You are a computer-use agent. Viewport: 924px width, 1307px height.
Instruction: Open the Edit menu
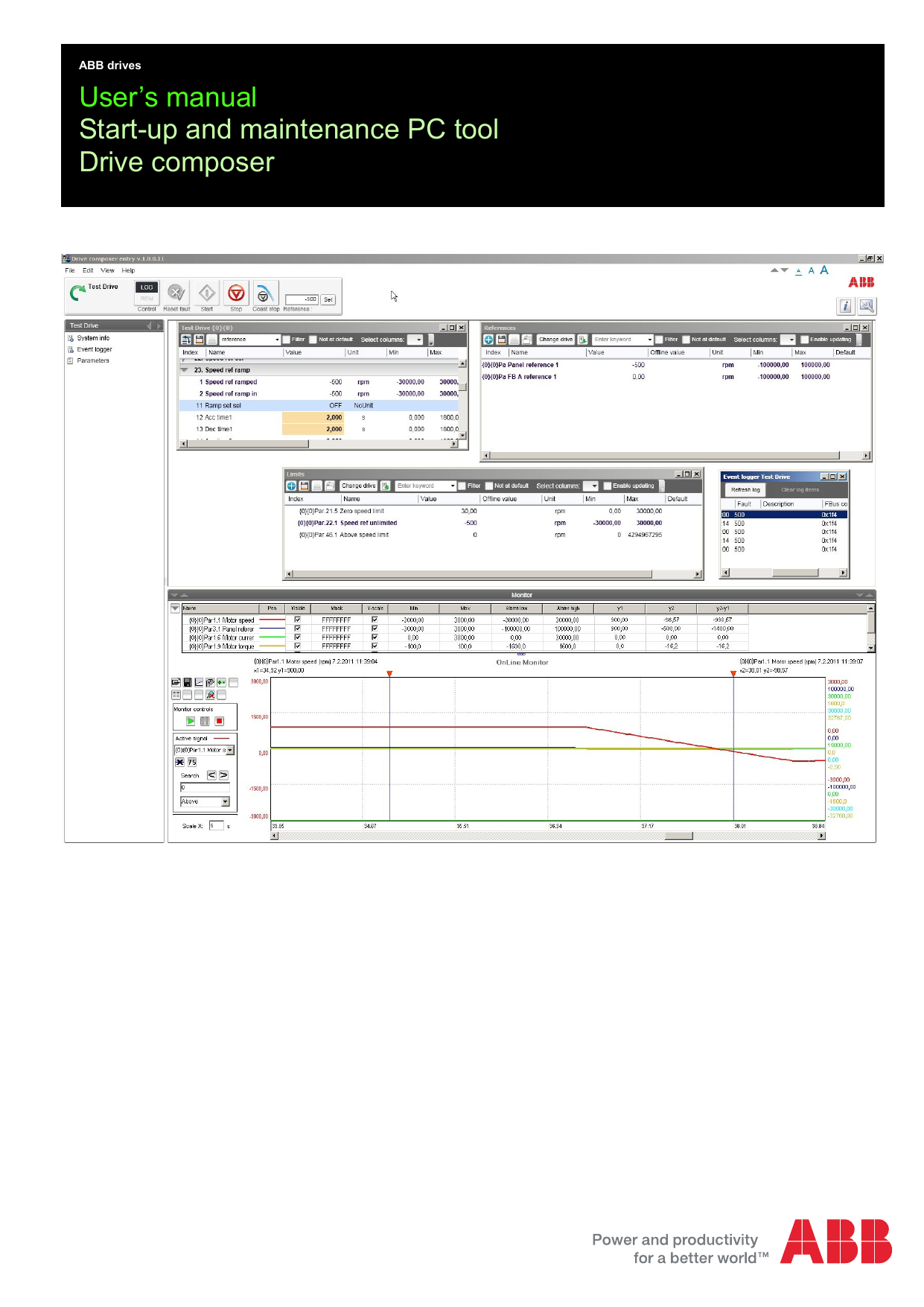(x=88, y=271)
